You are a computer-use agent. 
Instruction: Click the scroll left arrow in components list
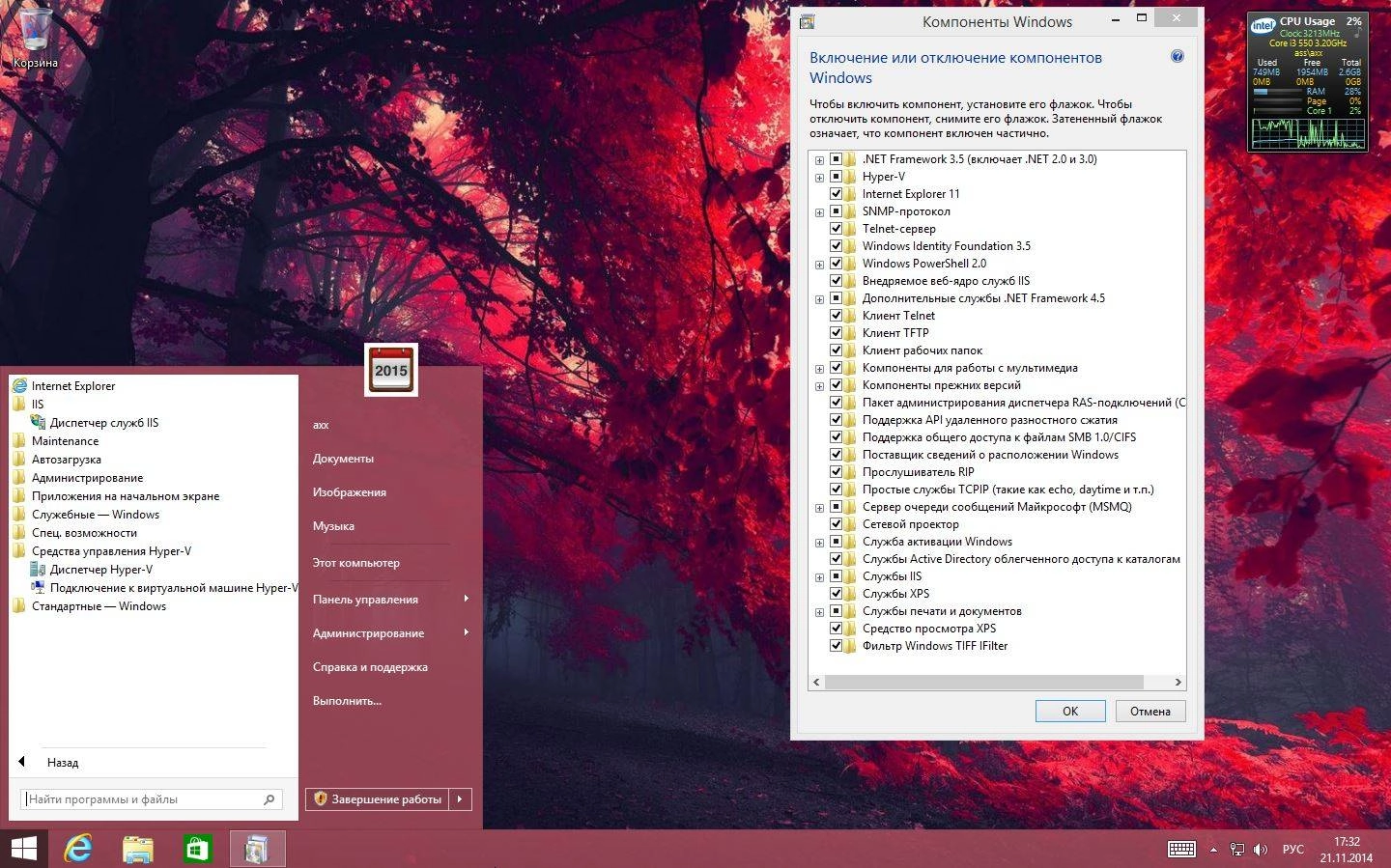click(816, 682)
